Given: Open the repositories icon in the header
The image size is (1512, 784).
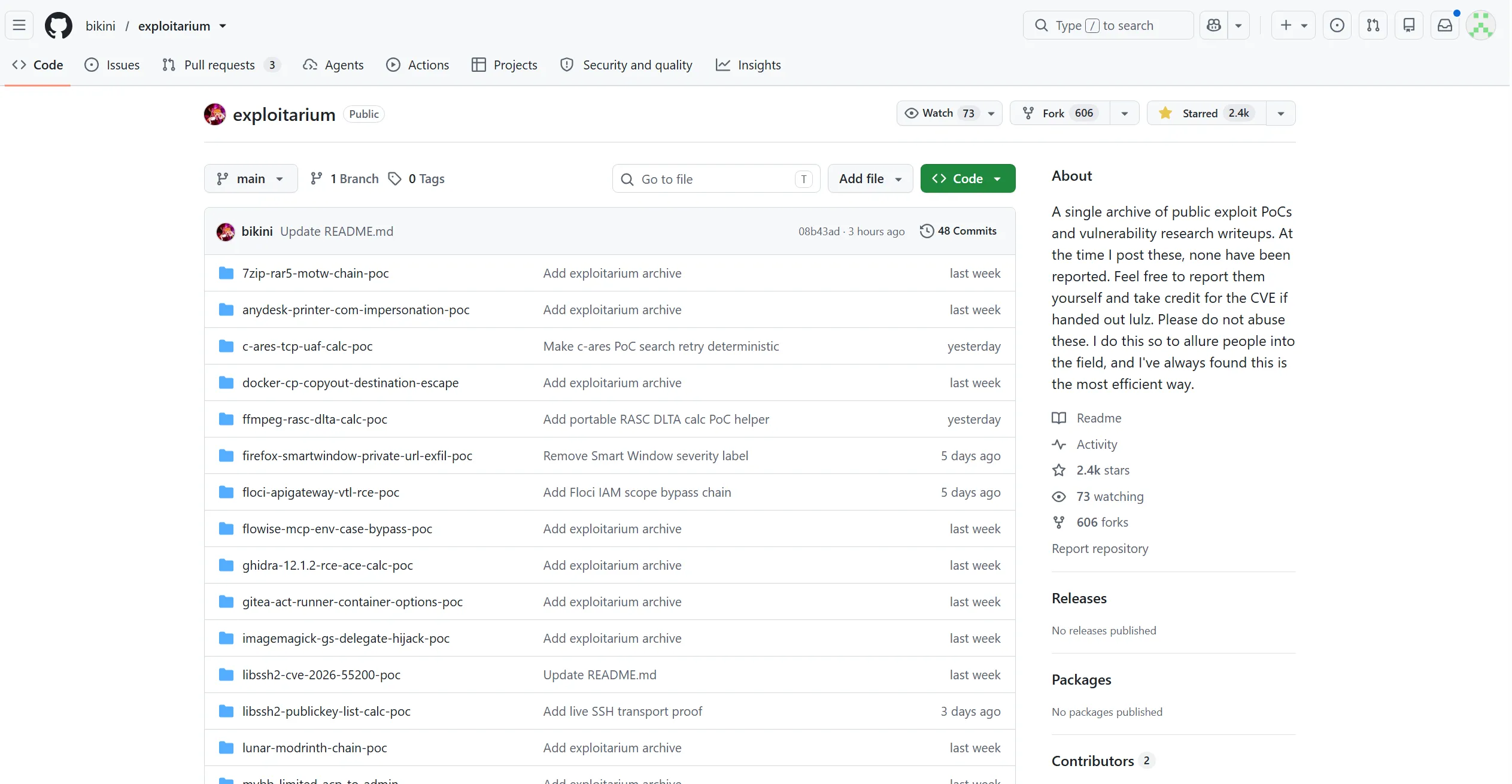Looking at the screenshot, I should click(x=1409, y=25).
